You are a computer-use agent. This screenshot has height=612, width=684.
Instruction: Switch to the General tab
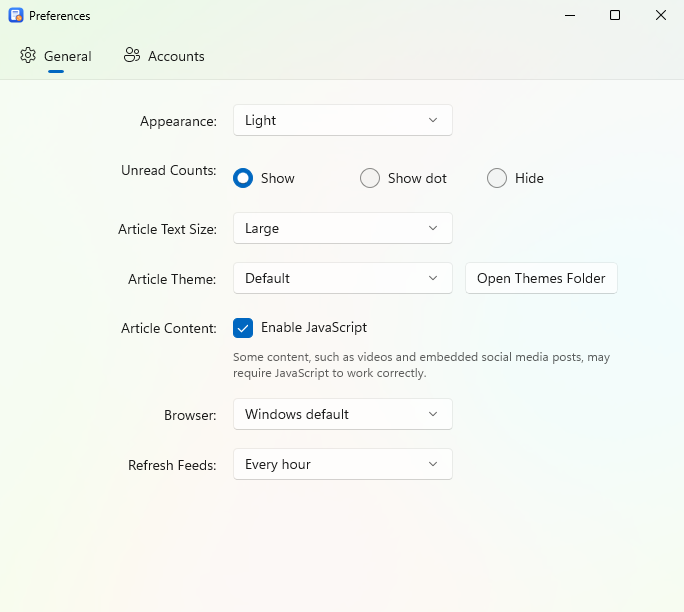click(56, 56)
